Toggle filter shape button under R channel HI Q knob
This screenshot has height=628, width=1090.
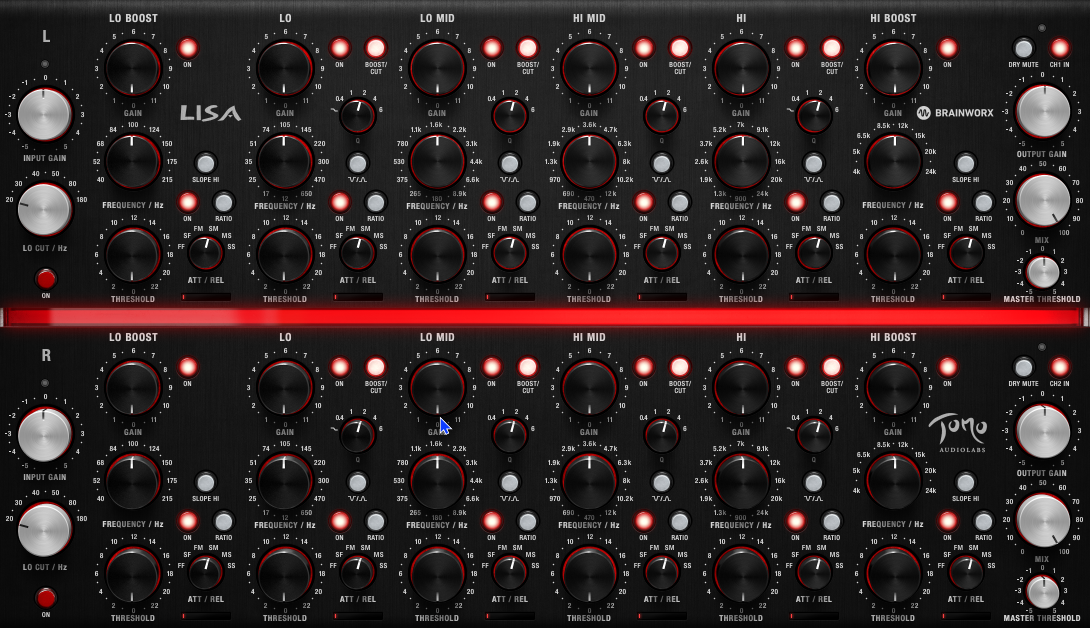(813, 482)
